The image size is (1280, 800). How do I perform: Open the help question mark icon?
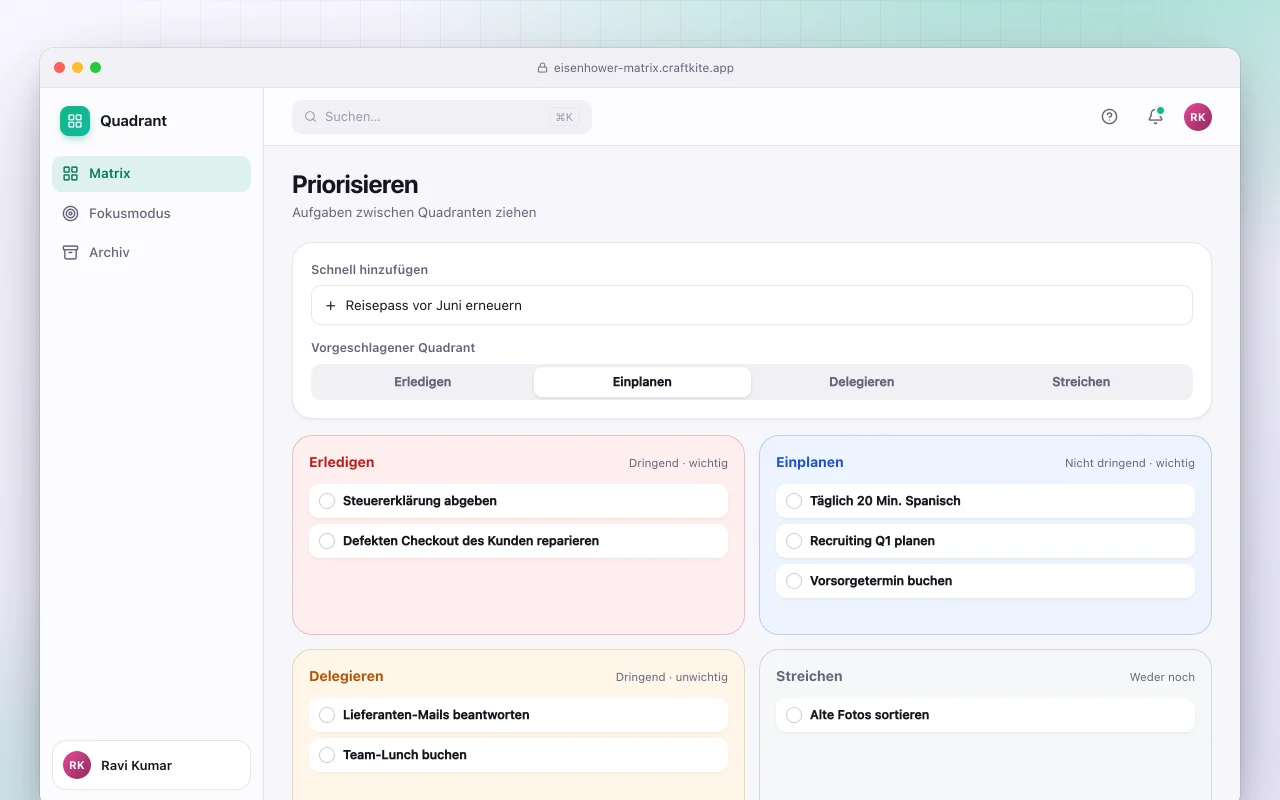tap(1109, 116)
